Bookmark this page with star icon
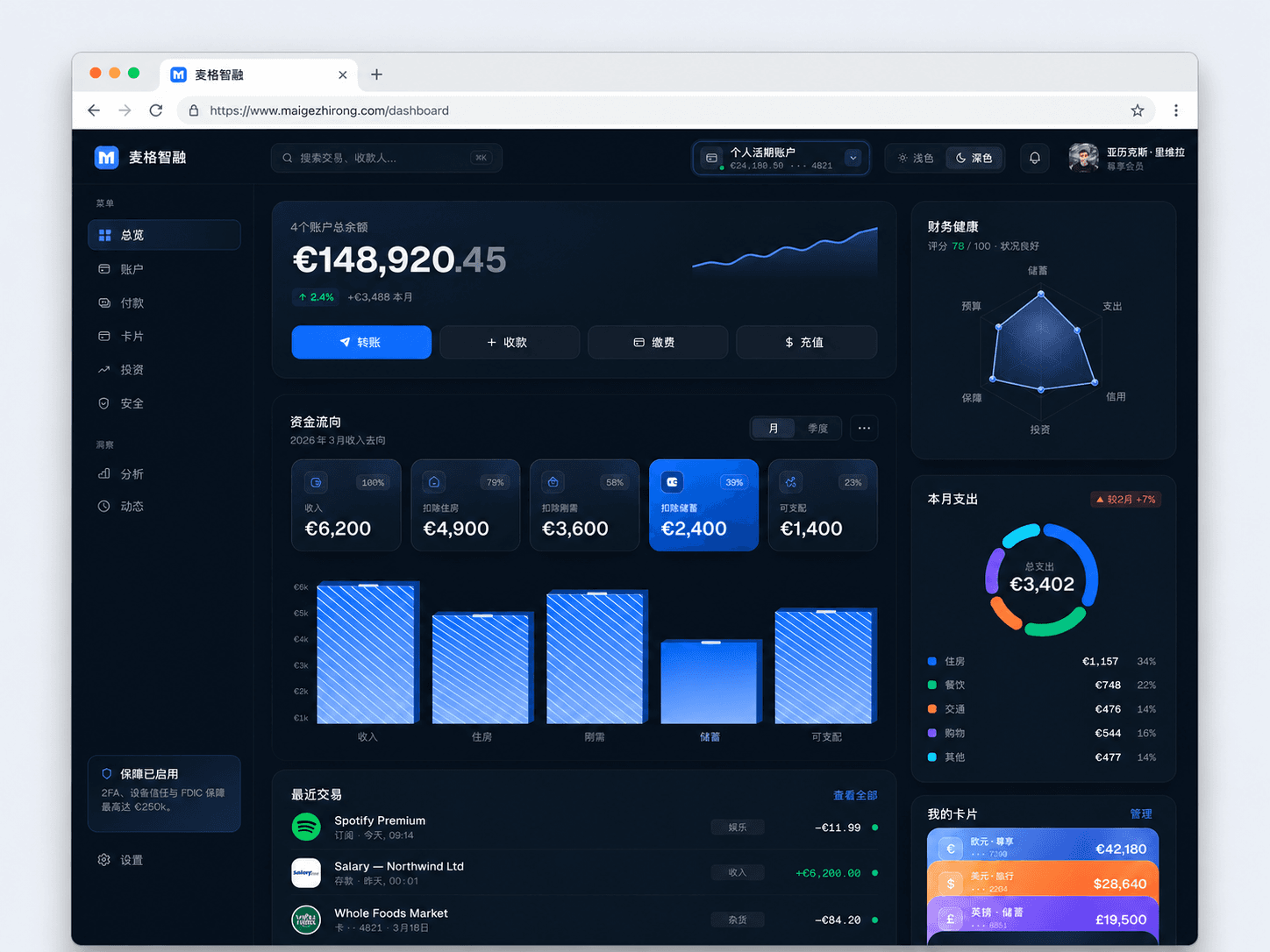The image size is (1270, 952). (x=1138, y=110)
